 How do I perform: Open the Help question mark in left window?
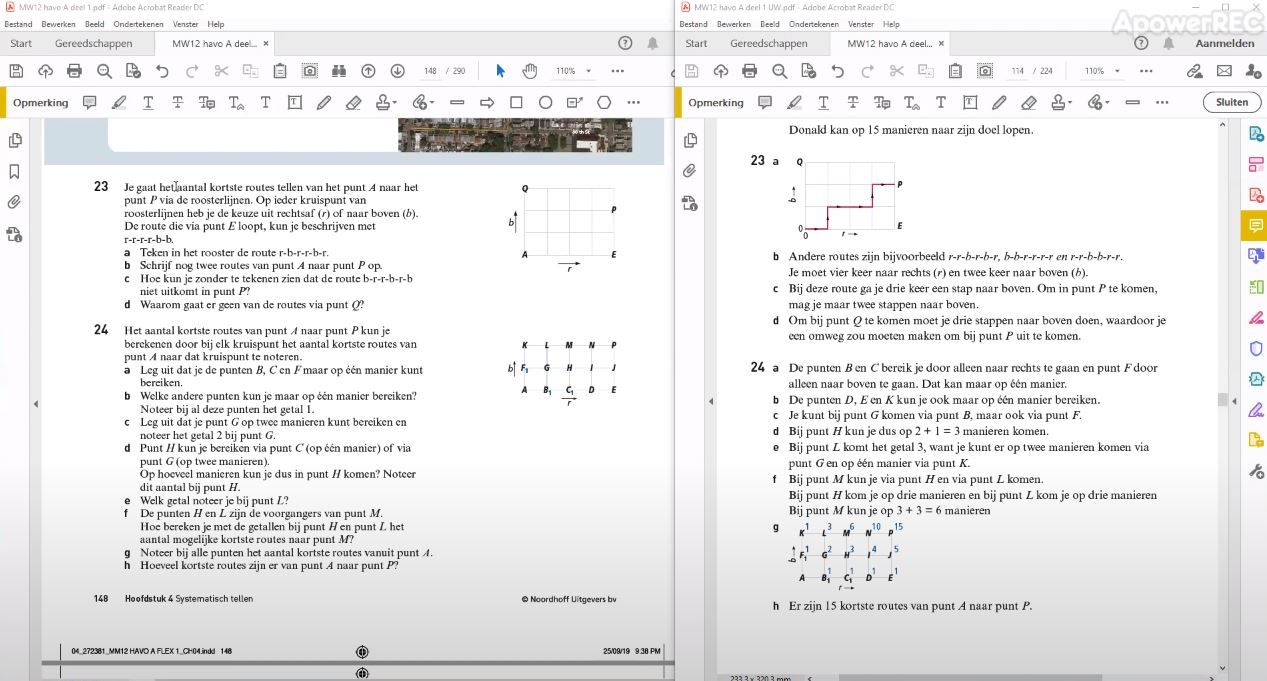pyautogui.click(x=625, y=43)
